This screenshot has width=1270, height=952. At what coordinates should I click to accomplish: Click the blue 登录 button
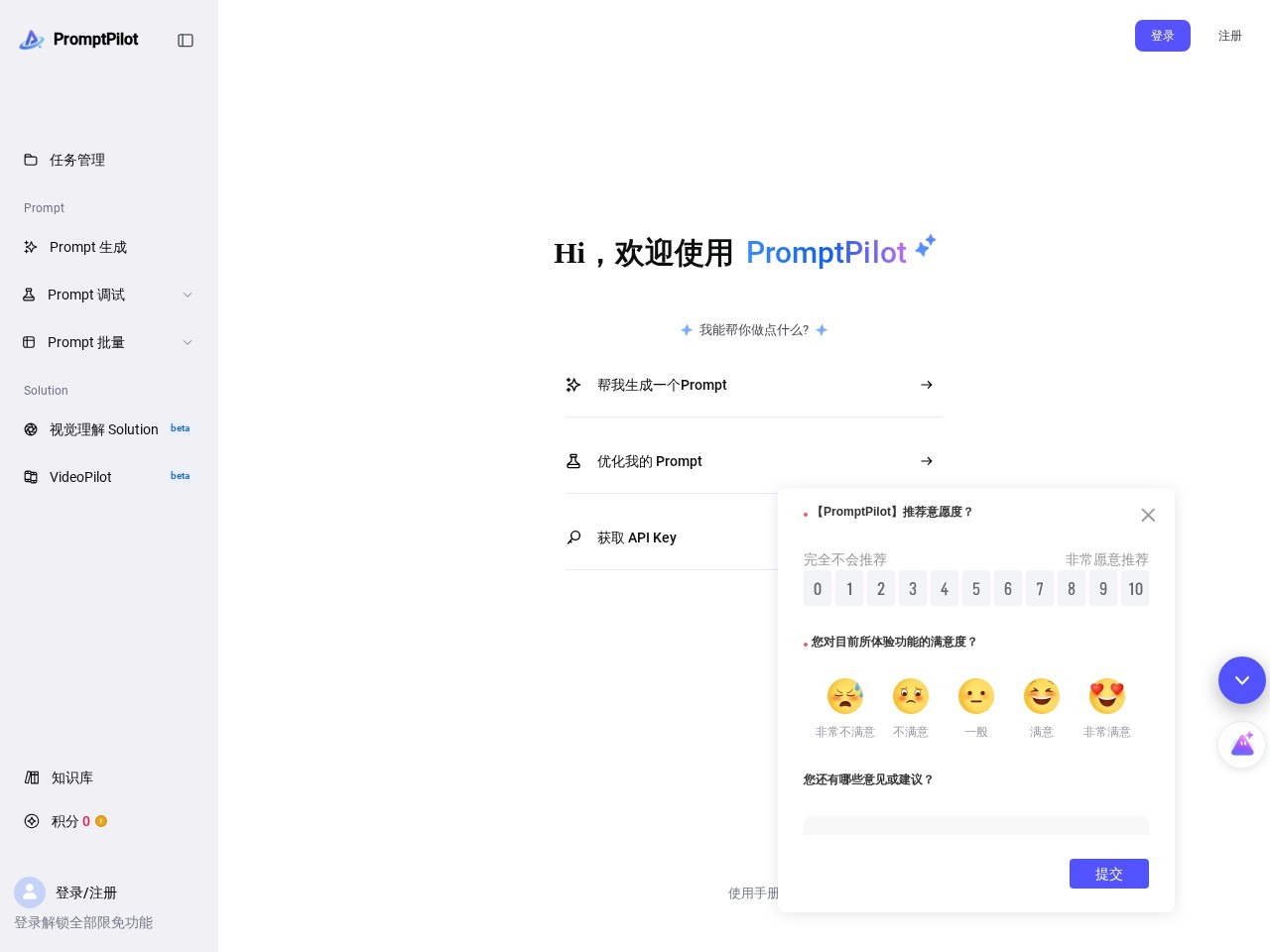tap(1163, 36)
